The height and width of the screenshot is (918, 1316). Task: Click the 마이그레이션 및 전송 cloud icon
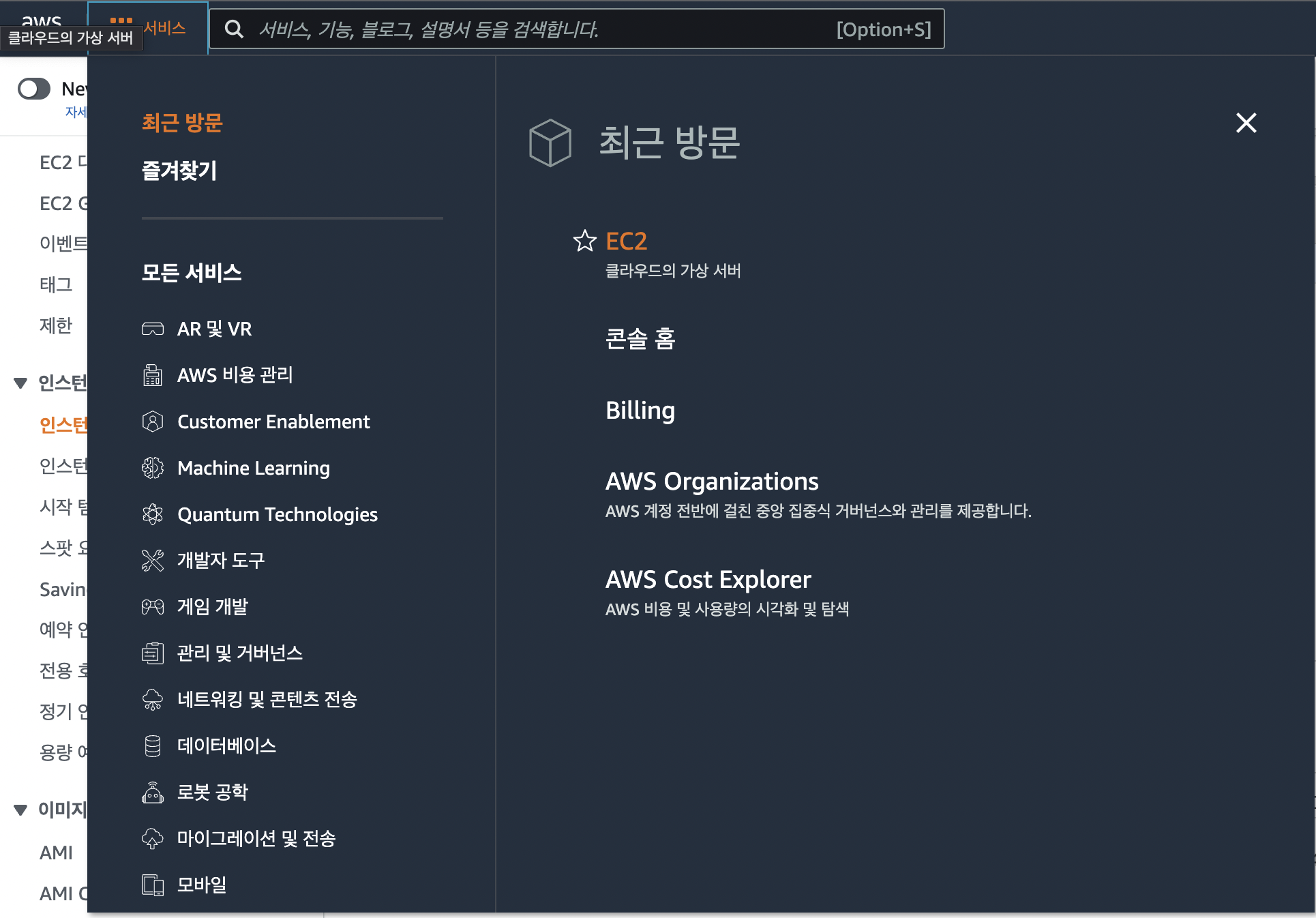[x=153, y=839]
